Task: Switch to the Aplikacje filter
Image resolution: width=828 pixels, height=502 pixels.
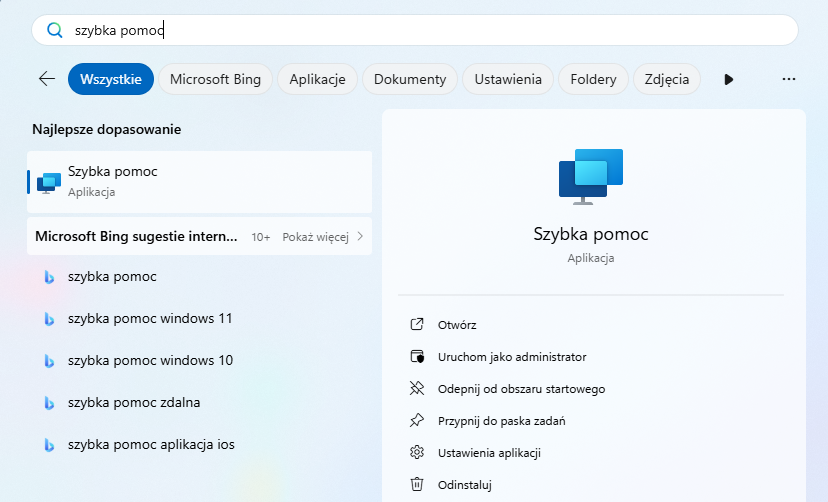Action: click(x=317, y=79)
